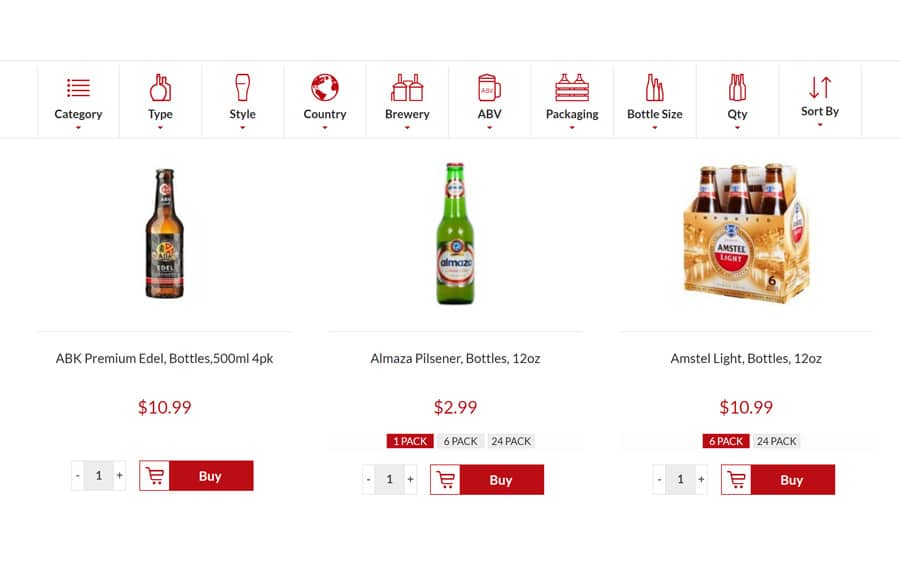Viewport: 900px width, 568px height.
Task: Increase Amstel Light quantity with plus
Action: [x=701, y=479]
